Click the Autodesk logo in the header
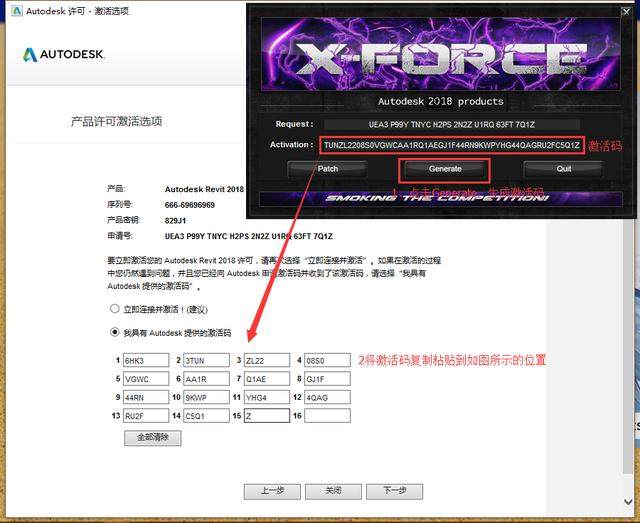Image resolution: width=640 pixels, height=523 pixels. [x=63, y=54]
